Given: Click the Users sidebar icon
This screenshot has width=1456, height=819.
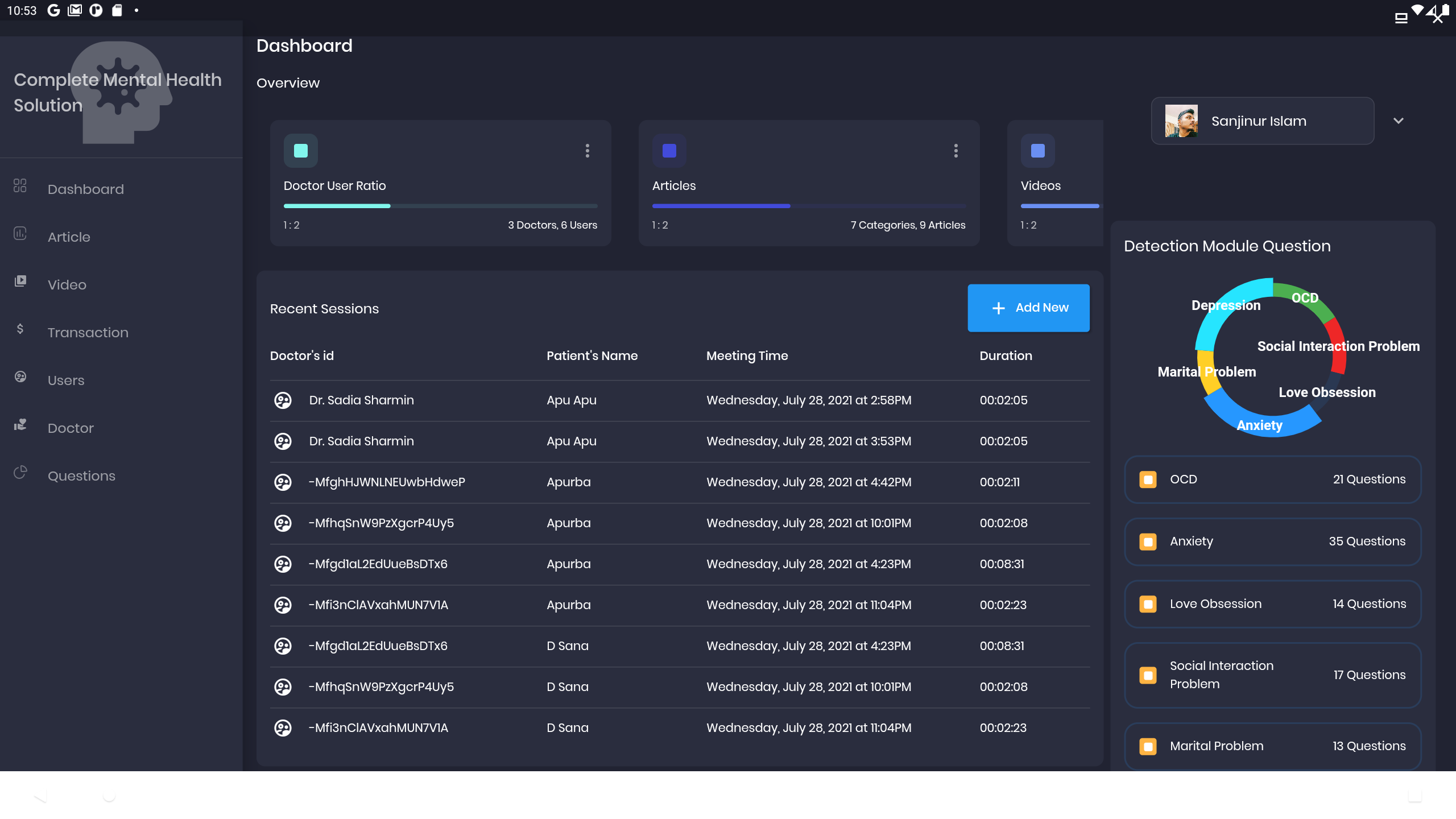Looking at the screenshot, I should tap(20, 377).
